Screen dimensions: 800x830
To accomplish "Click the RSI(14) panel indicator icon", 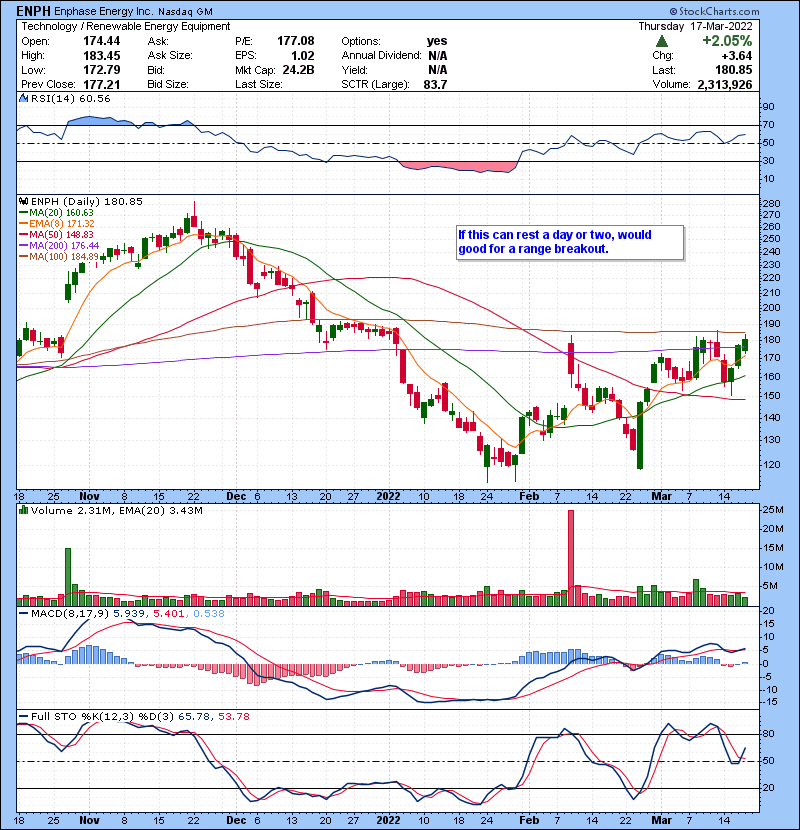I will (23, 98).
